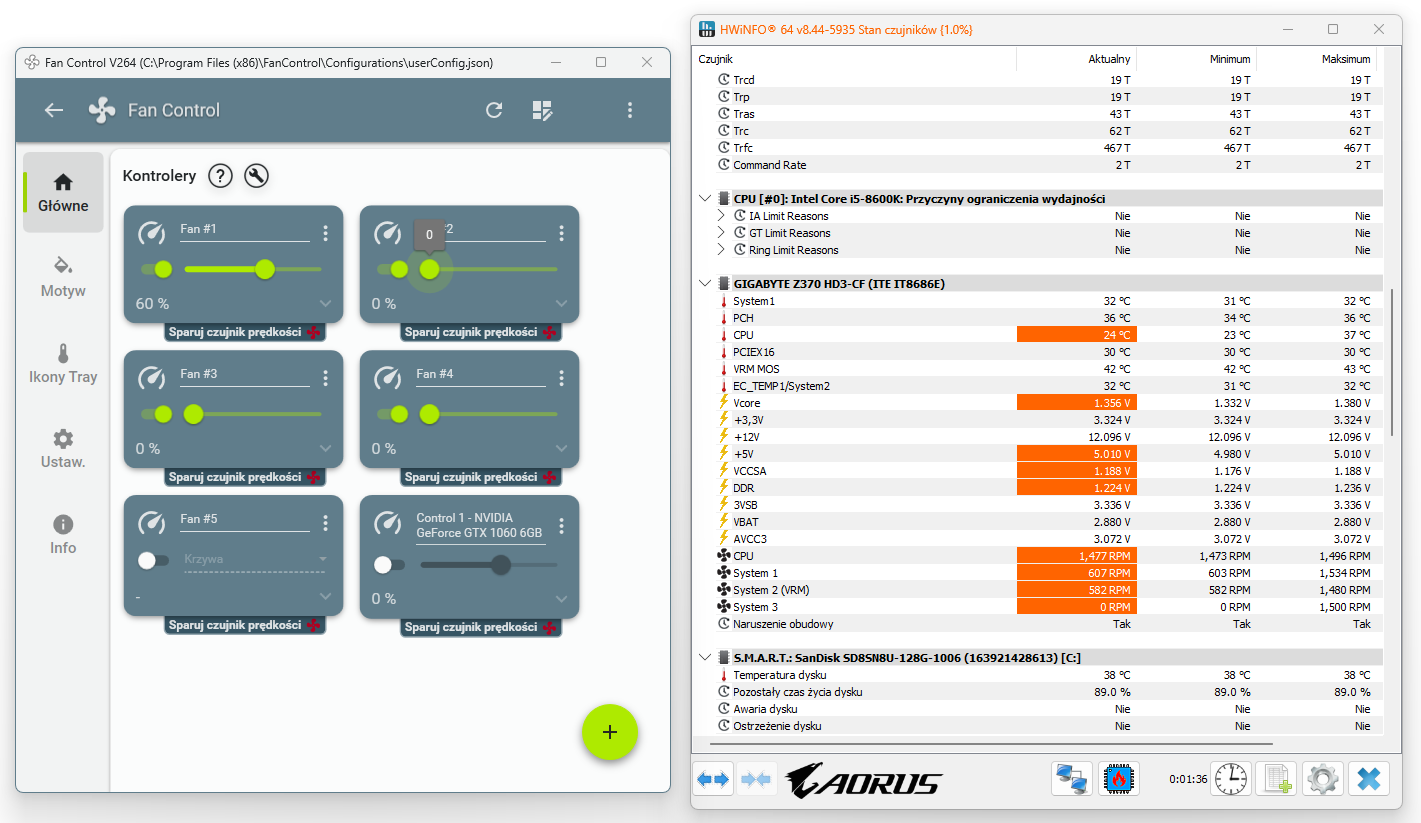This screenshot has width=1421, height=823.
Task: Toggle the Fan #4 enable switch
Action: coord(392,414)
